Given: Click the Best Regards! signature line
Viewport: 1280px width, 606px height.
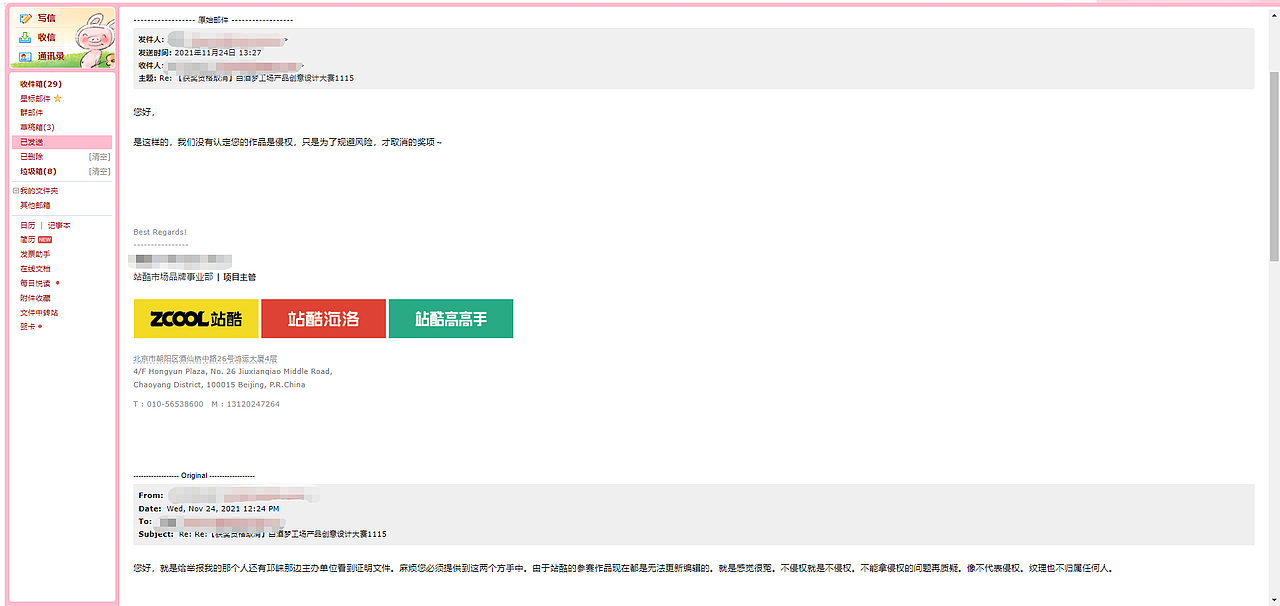Looking at the screenshot, I should point(160,232).
